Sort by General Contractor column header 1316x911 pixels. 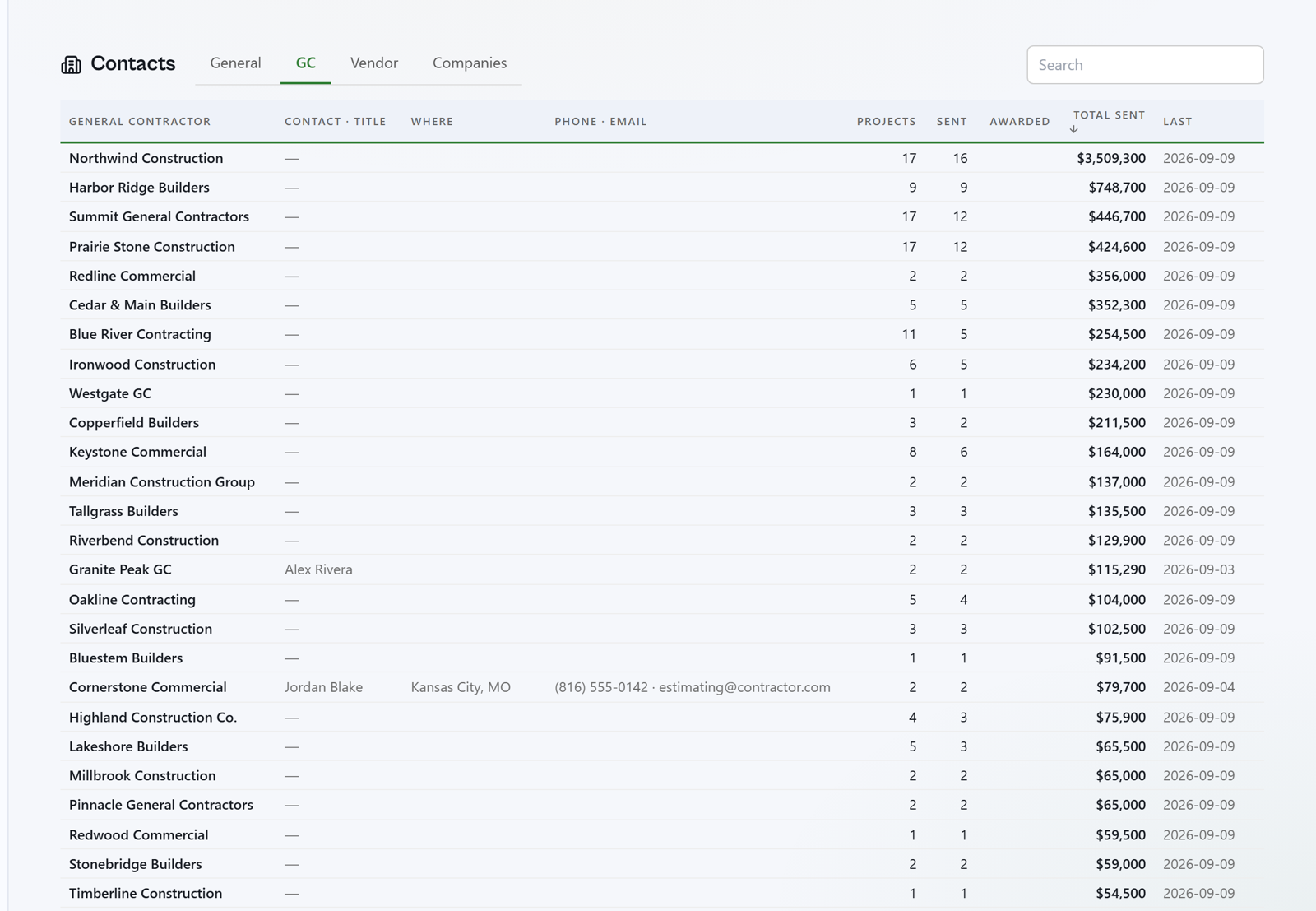pos(140,121)
